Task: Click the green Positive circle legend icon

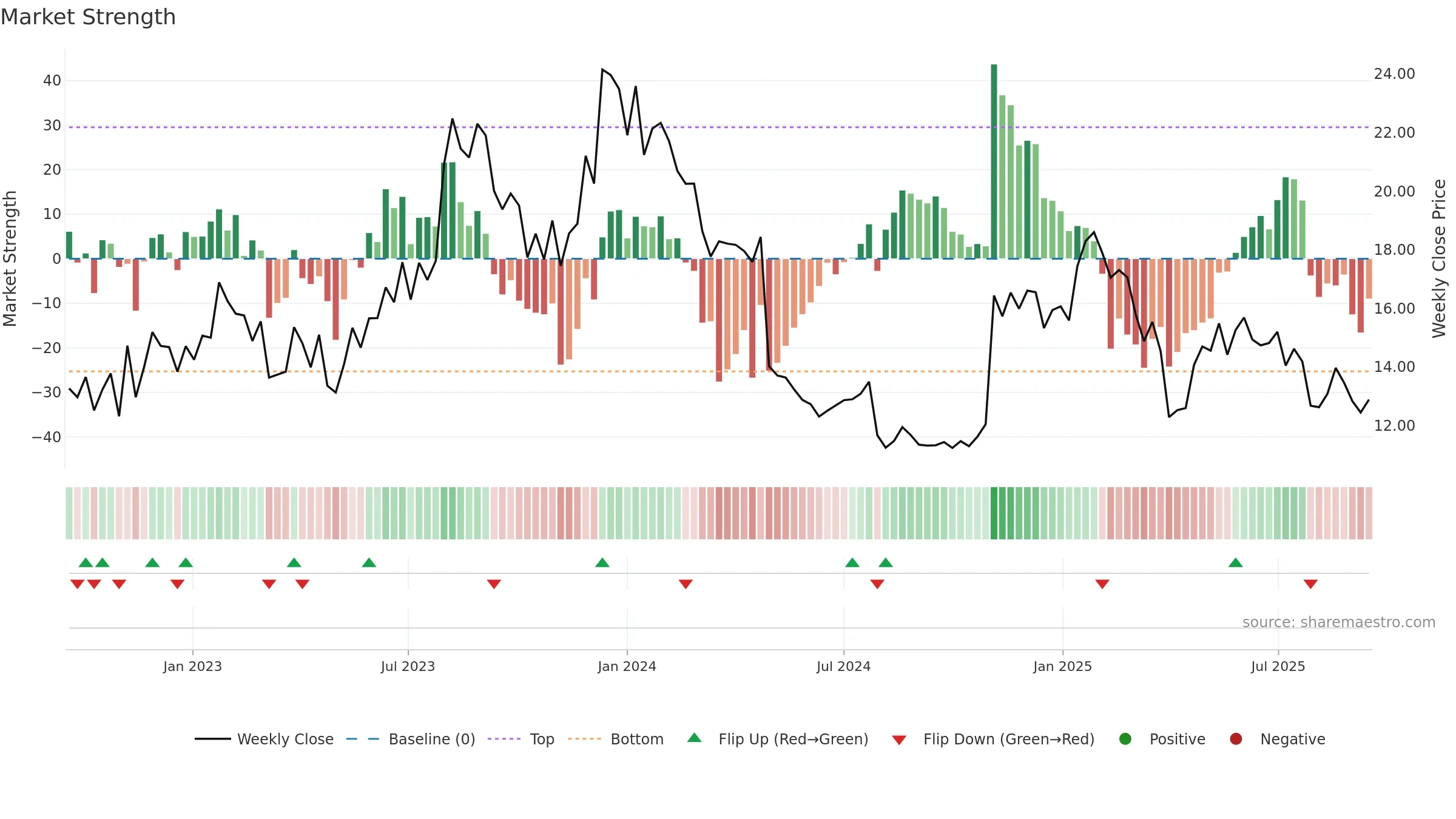Action: (1125, 739)
